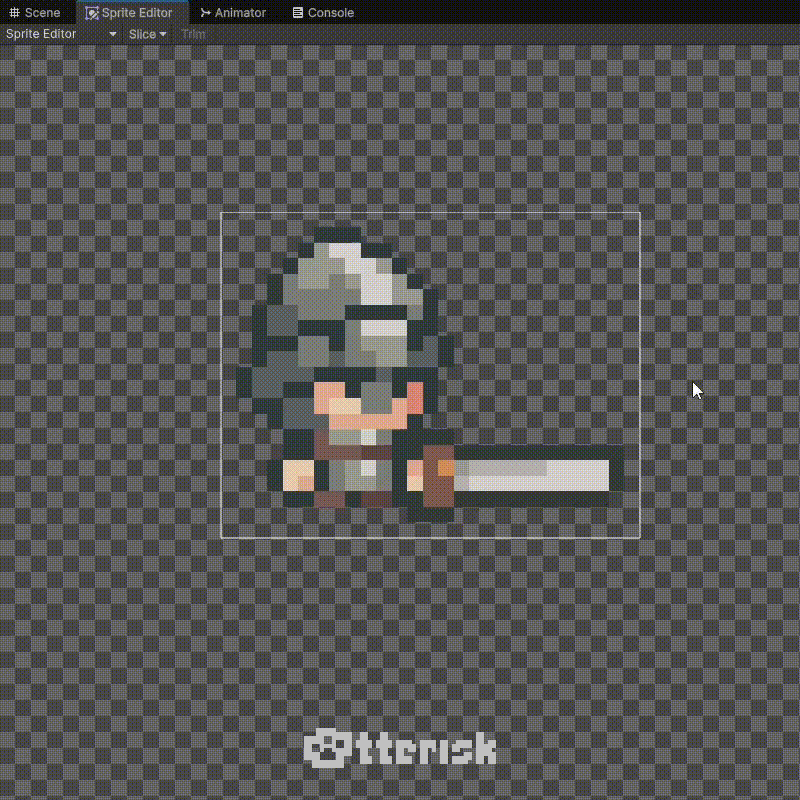Open the Animator tab

pyautogui.click(x=233, y=12)
